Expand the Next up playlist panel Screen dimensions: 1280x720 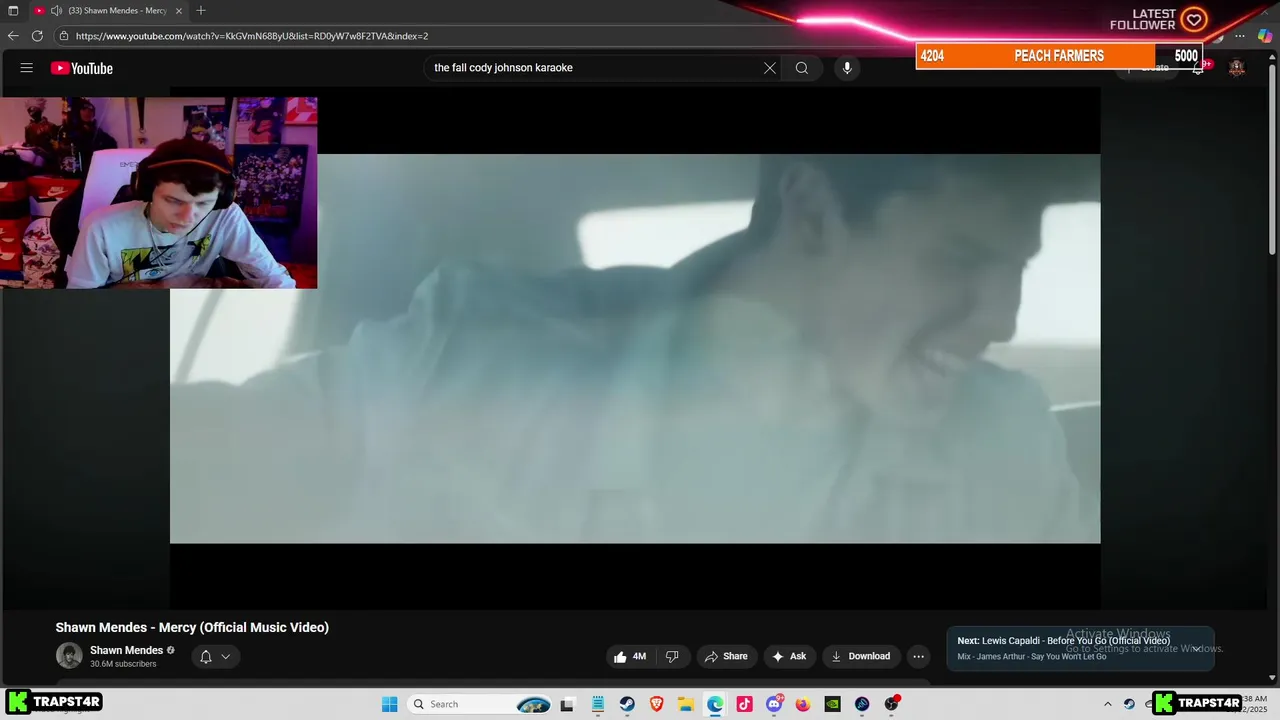point(1195,649)
